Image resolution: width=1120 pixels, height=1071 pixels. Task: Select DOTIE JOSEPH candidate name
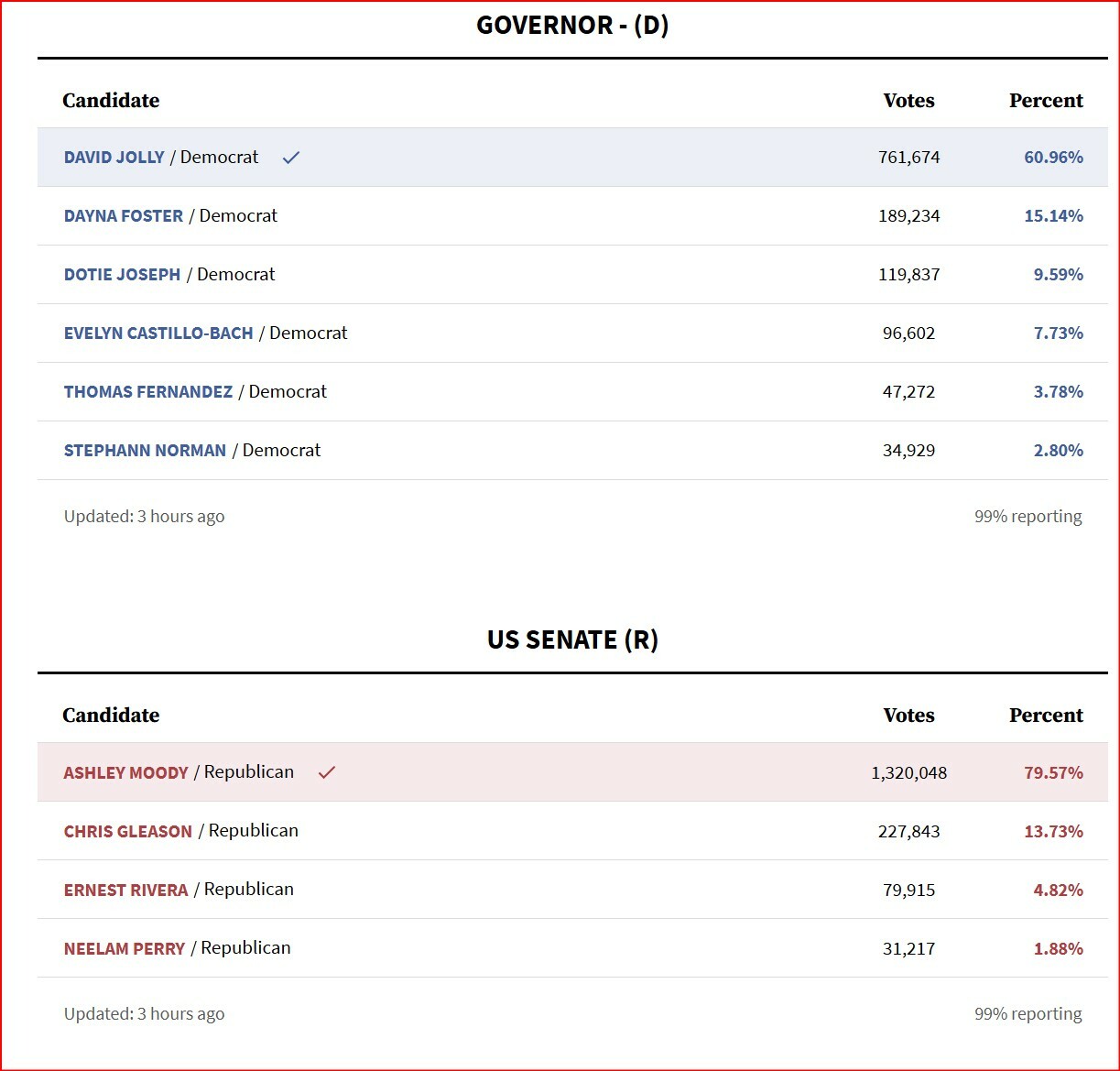pyautogui.click(x=123, y=275)
